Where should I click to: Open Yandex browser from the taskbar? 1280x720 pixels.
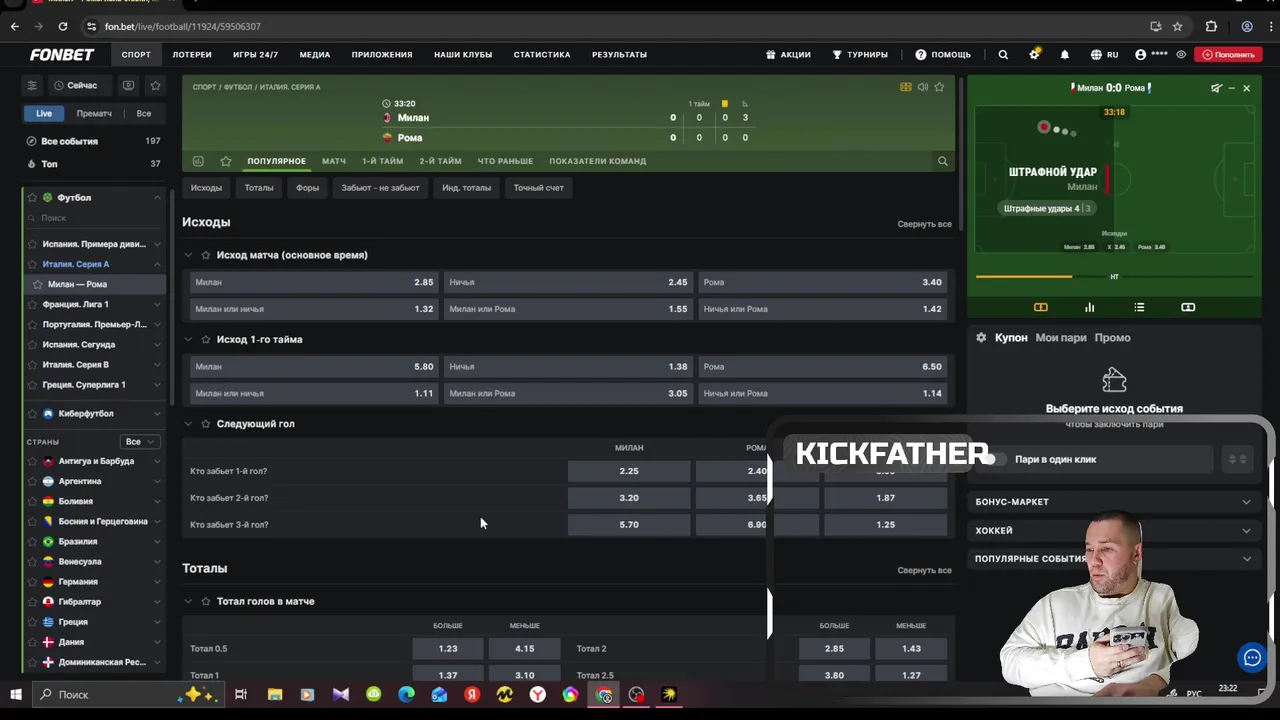537,694
